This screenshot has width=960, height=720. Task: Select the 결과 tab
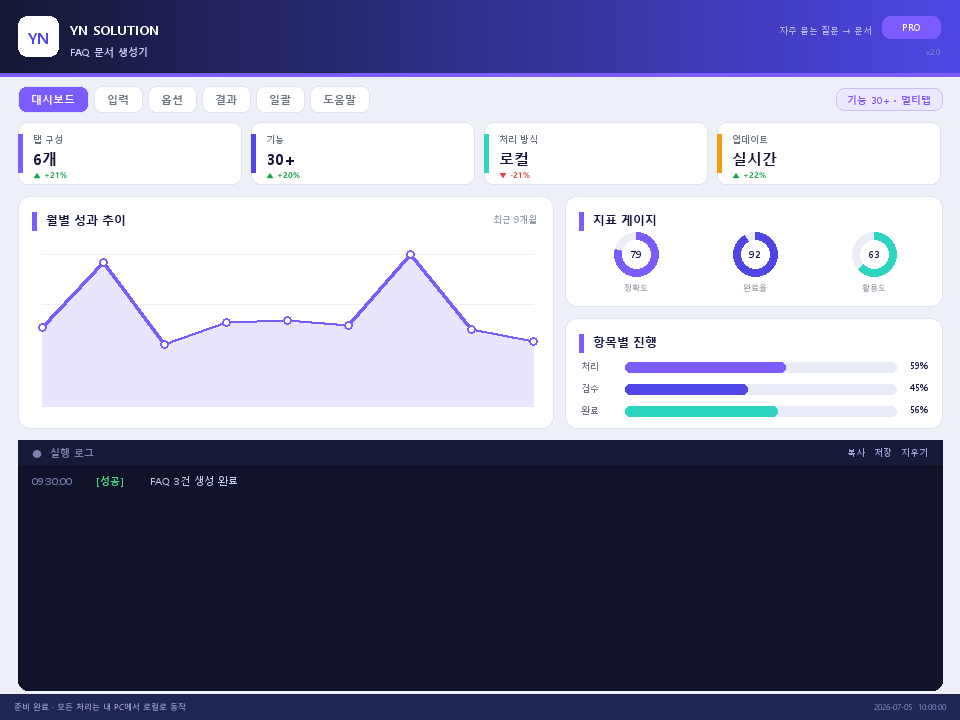click(x=226, y=100)
